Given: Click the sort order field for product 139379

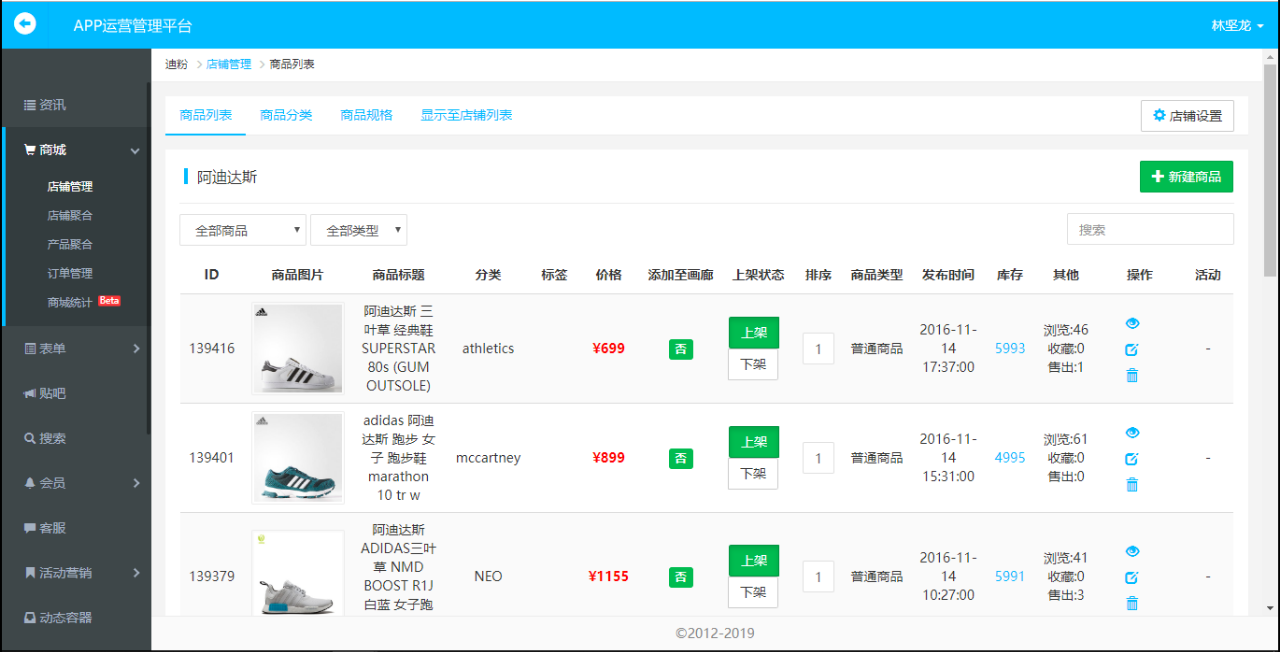Looking at the screenshot, I should (x=818, y=577).
